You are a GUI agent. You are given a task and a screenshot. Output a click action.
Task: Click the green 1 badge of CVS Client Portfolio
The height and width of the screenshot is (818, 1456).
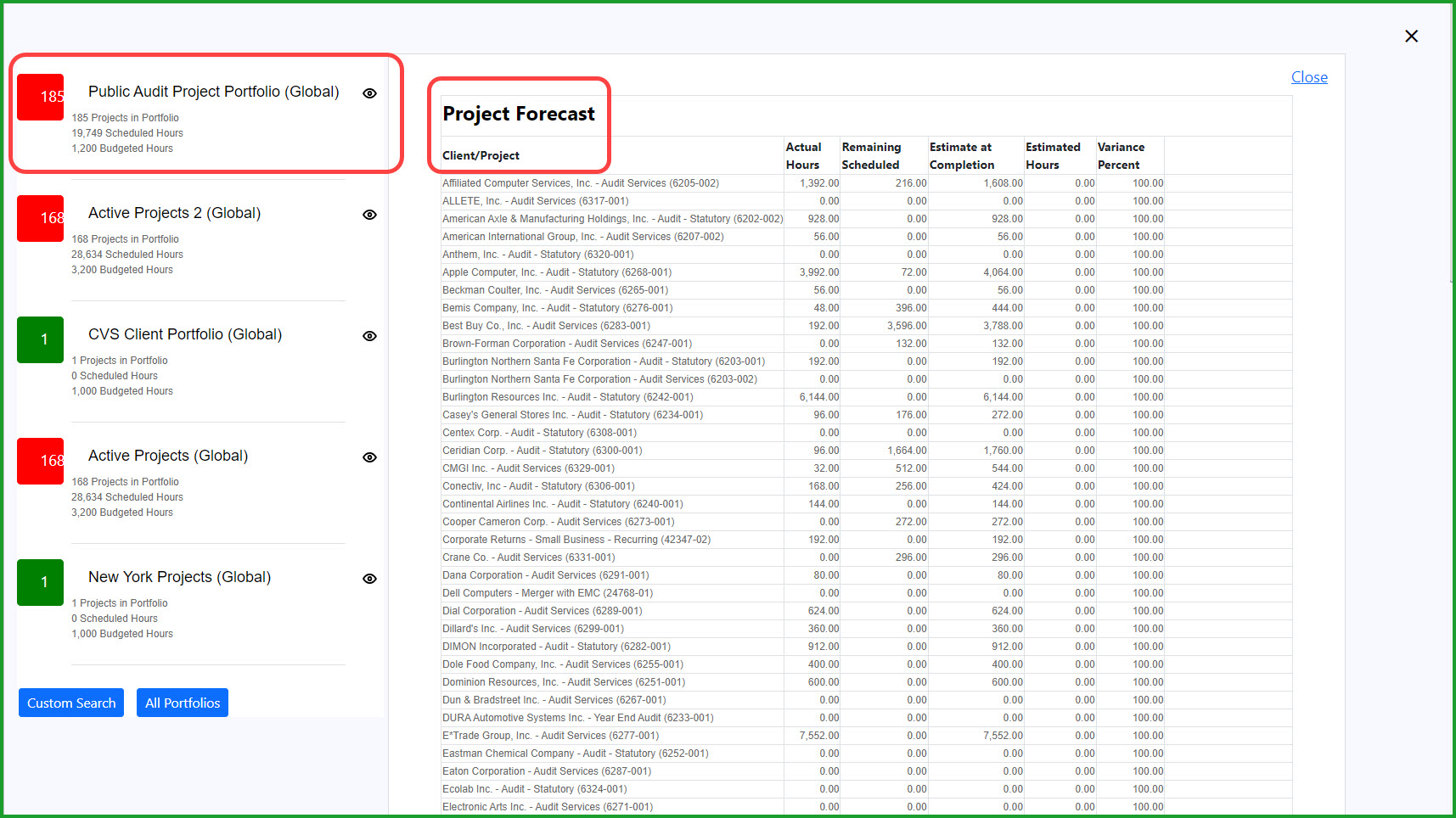[x=41, y=339]
